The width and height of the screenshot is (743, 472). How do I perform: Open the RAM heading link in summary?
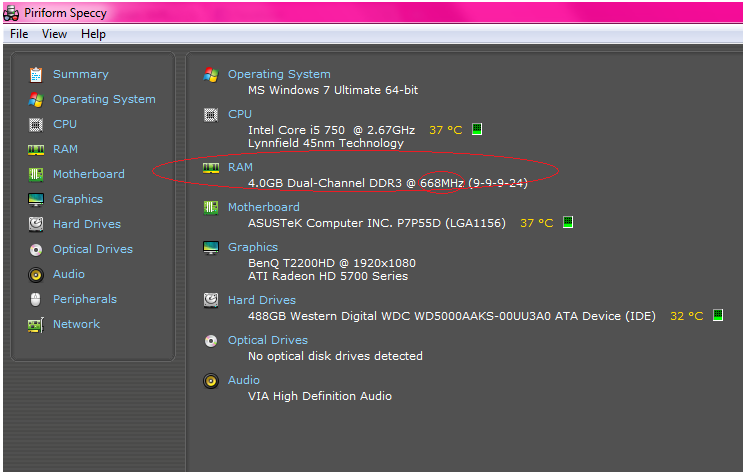[x=240, y=167]
